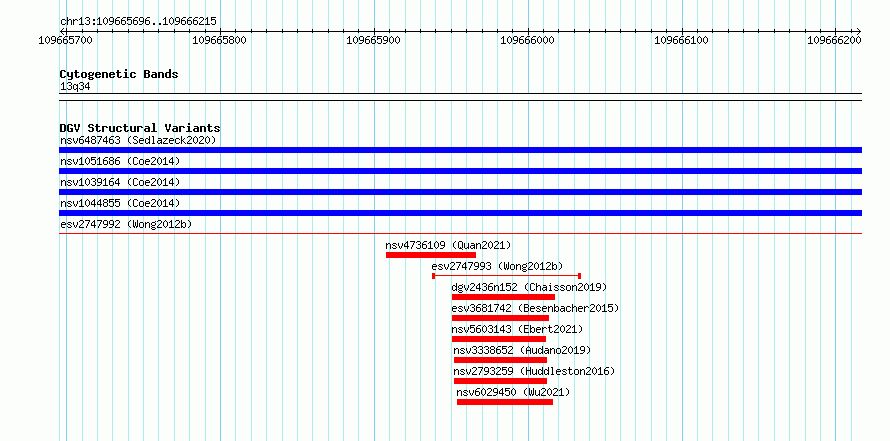Click the red bar under nsv3338652

point(501,360)
